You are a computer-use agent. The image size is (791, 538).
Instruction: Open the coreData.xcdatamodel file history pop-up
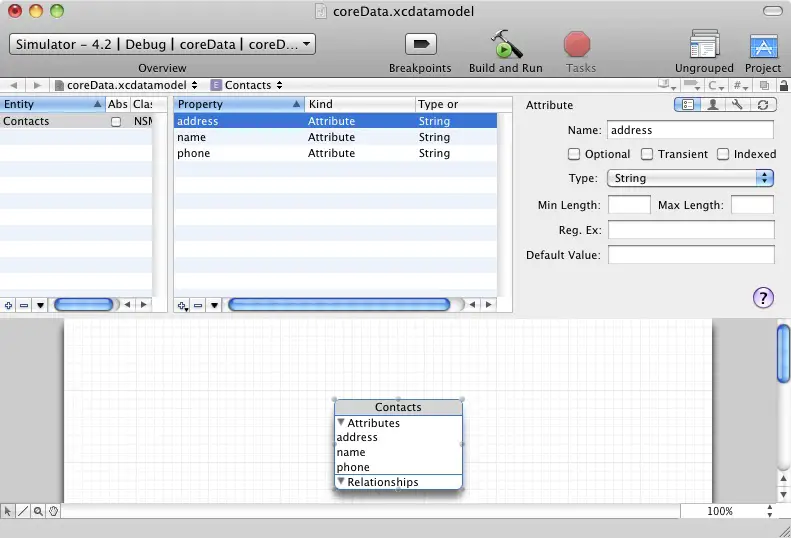pos(126,85)
